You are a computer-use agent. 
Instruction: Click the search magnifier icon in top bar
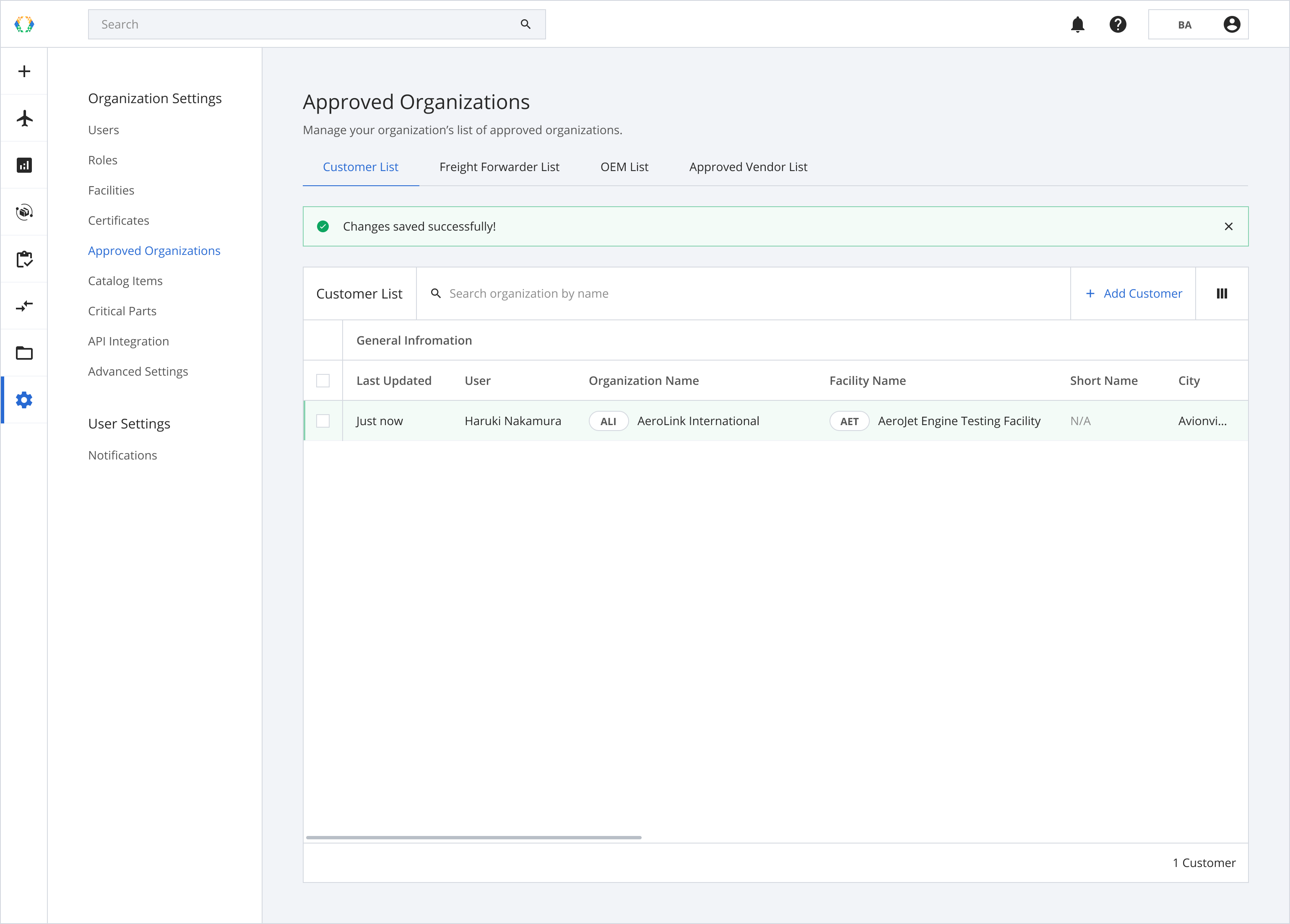(x=525, y=24)
